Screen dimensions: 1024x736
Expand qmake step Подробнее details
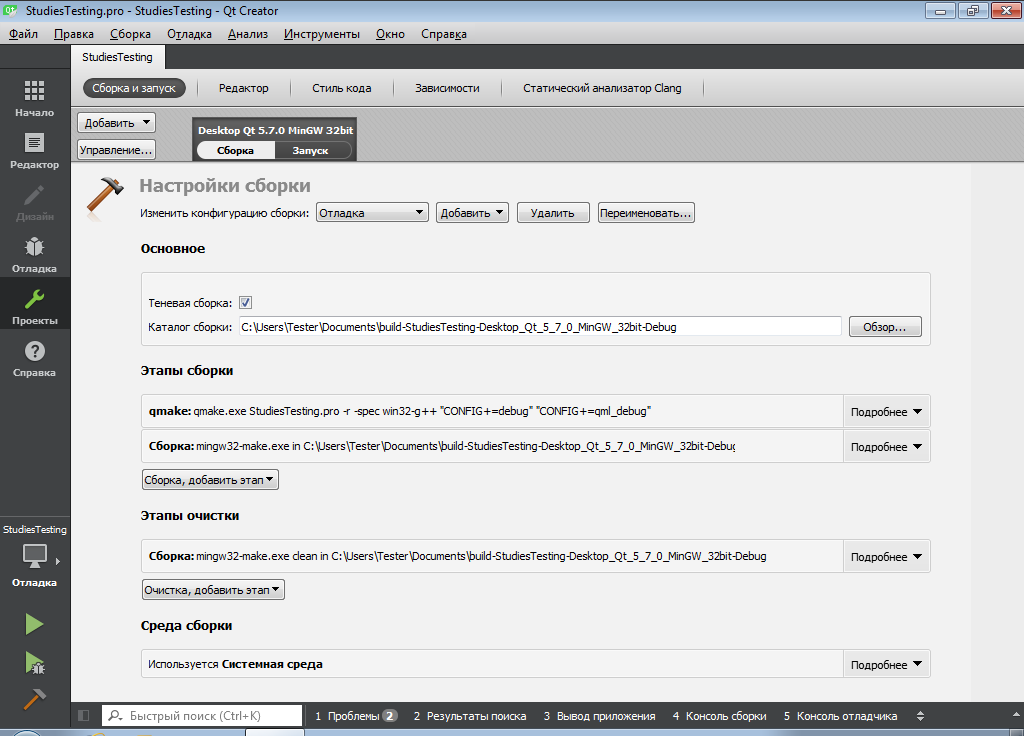886,412
